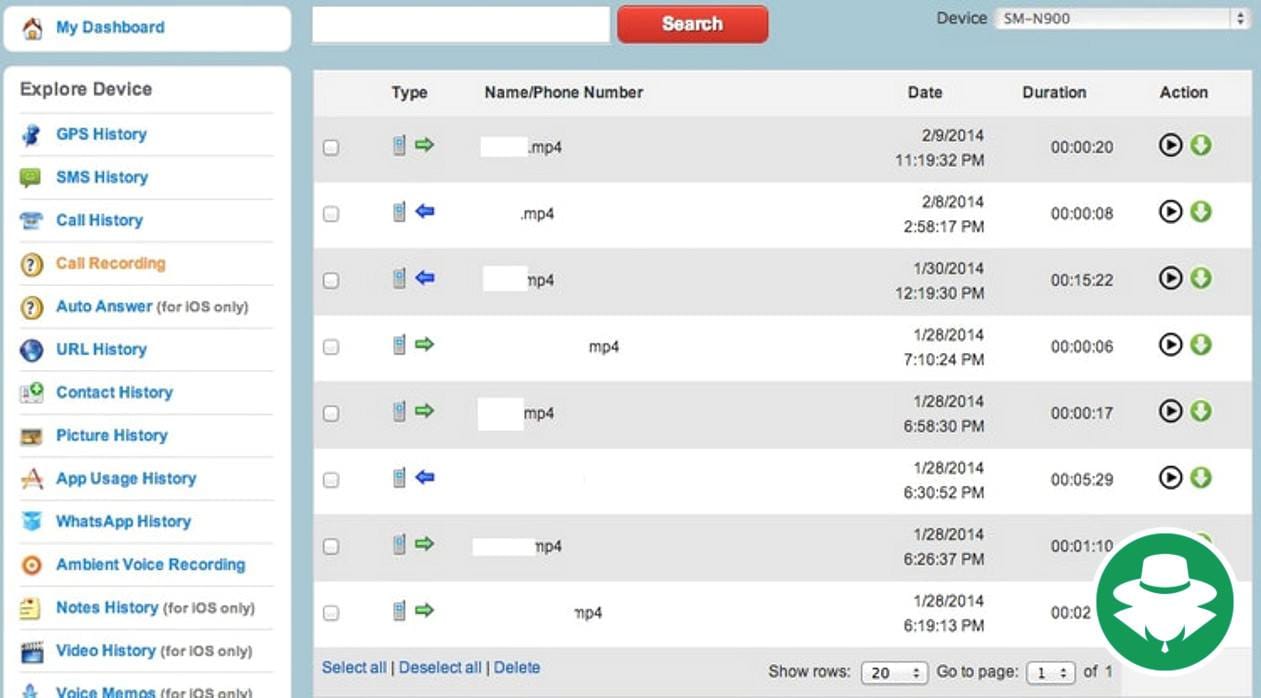
Task: Click inside the search text field
Action: click(x=460, y=23)
